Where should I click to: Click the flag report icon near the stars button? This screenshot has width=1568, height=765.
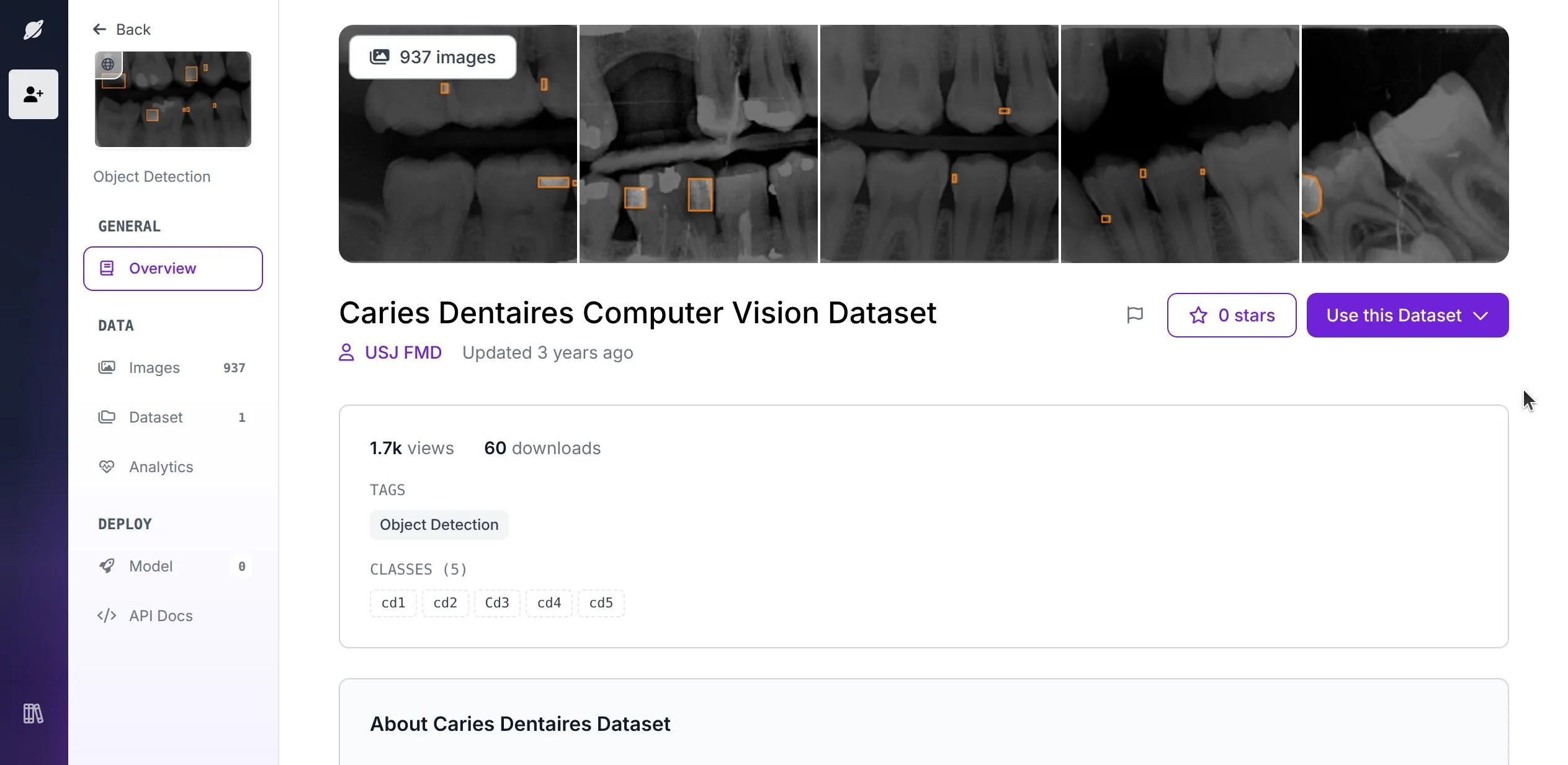click(x=1135, y=315)
